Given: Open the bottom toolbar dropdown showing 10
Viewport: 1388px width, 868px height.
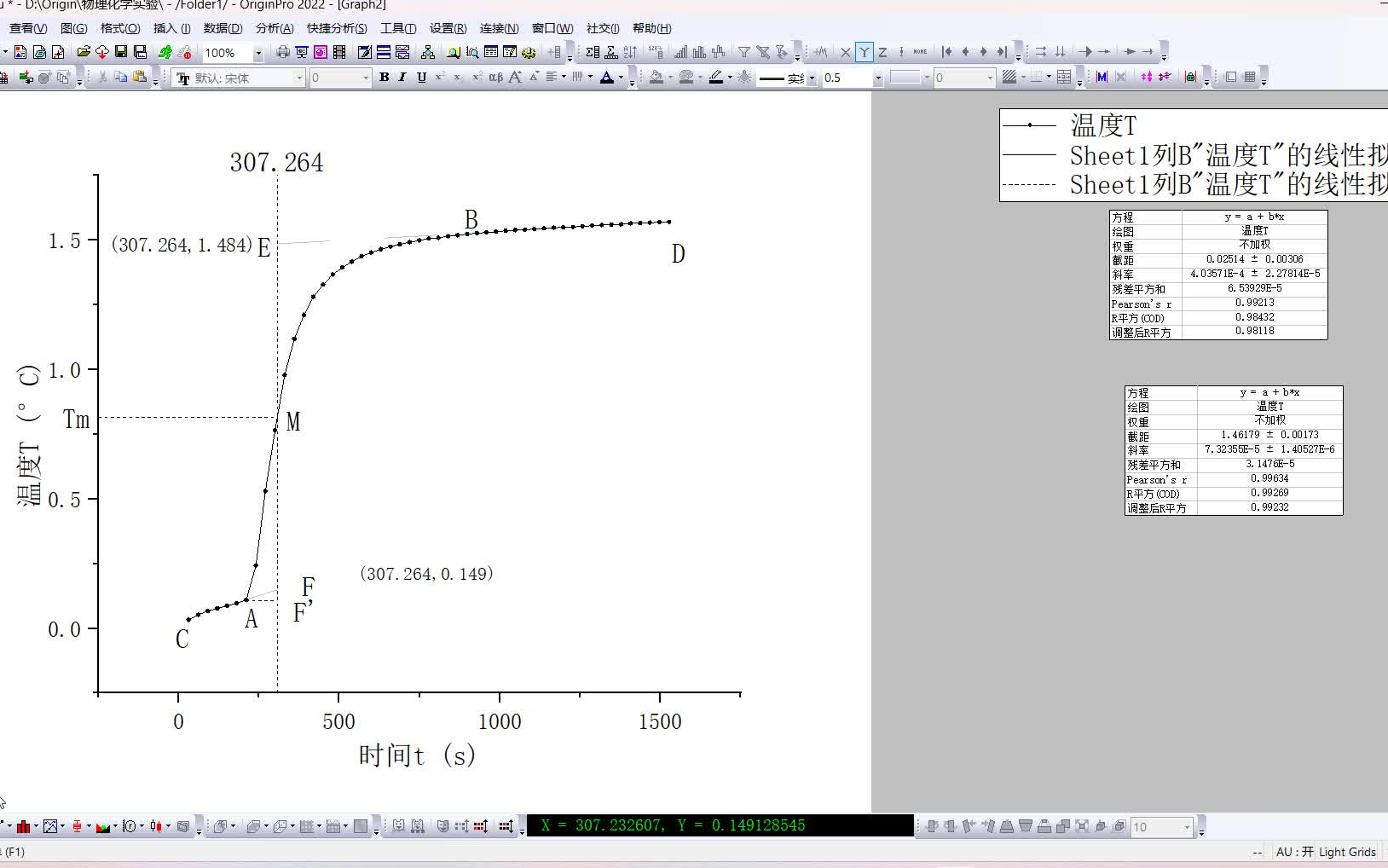Looking at the screenshot, I should [x=1186, y=827].
